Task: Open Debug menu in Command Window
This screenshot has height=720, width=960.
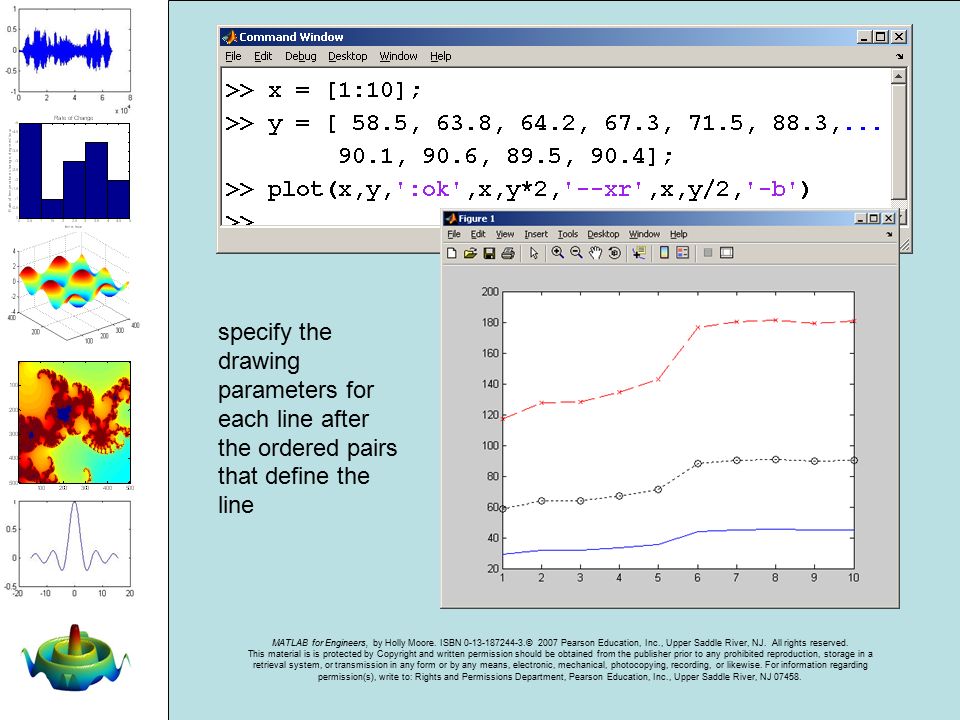Action: 301,56
